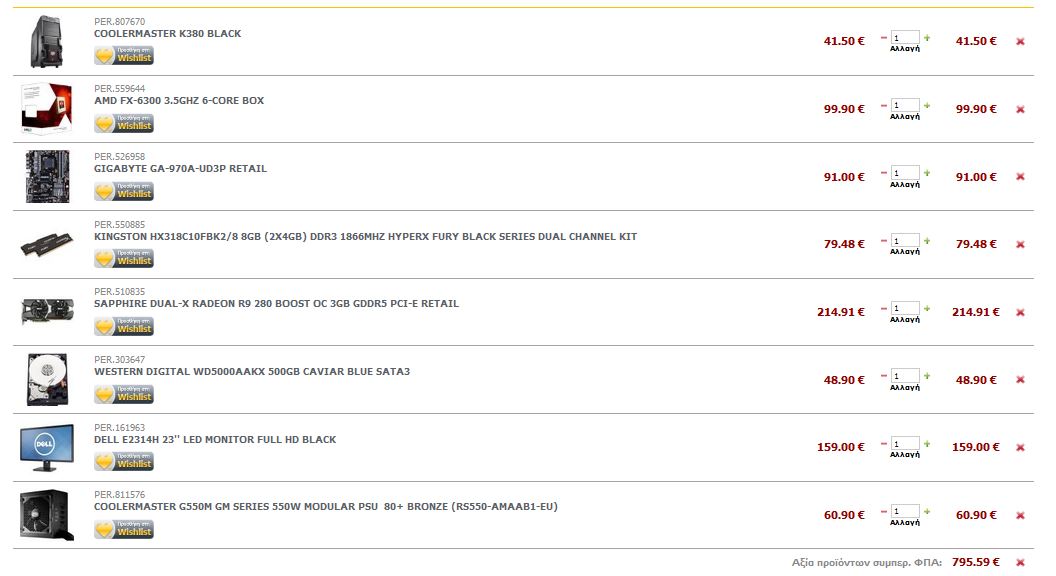Image resolution: width=1056 pixels, height=576 pixels.
Task: Decrease DELL E2314H monitor quantity
Action: pos(884,444)
